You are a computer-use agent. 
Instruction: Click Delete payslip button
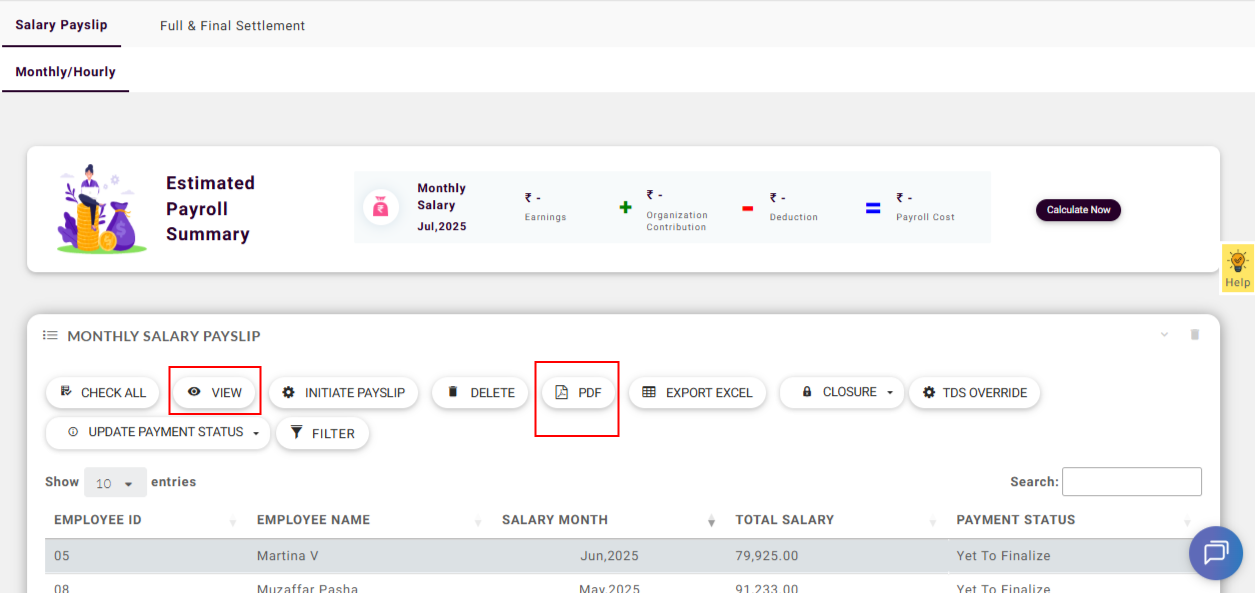point(480,393)
